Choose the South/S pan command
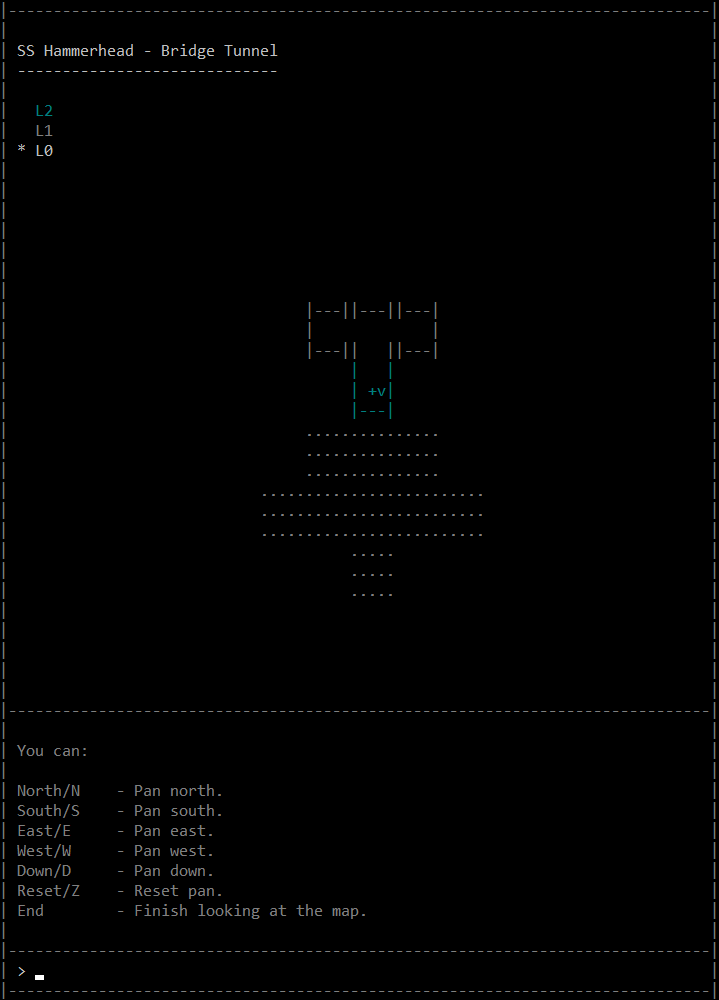 48,811
